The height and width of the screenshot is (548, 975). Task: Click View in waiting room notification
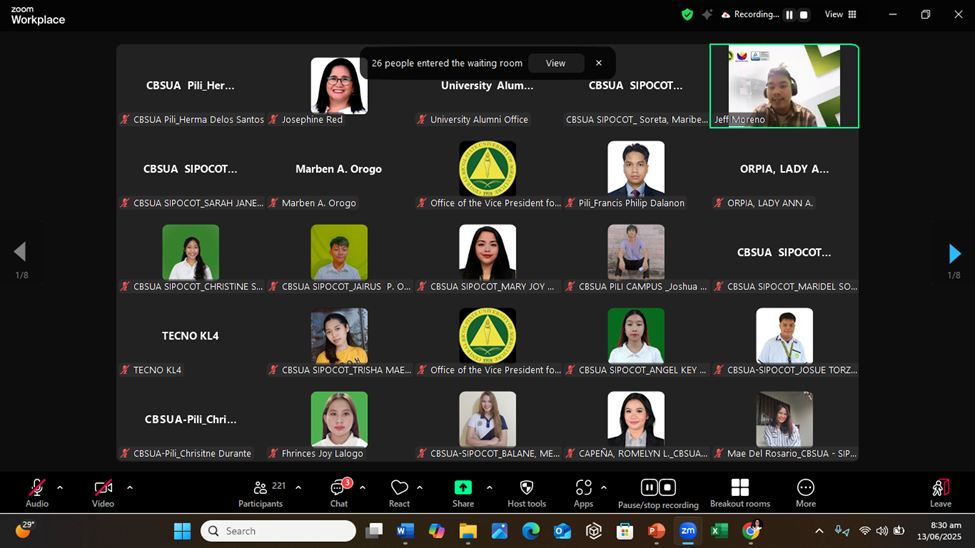[555, 63]
